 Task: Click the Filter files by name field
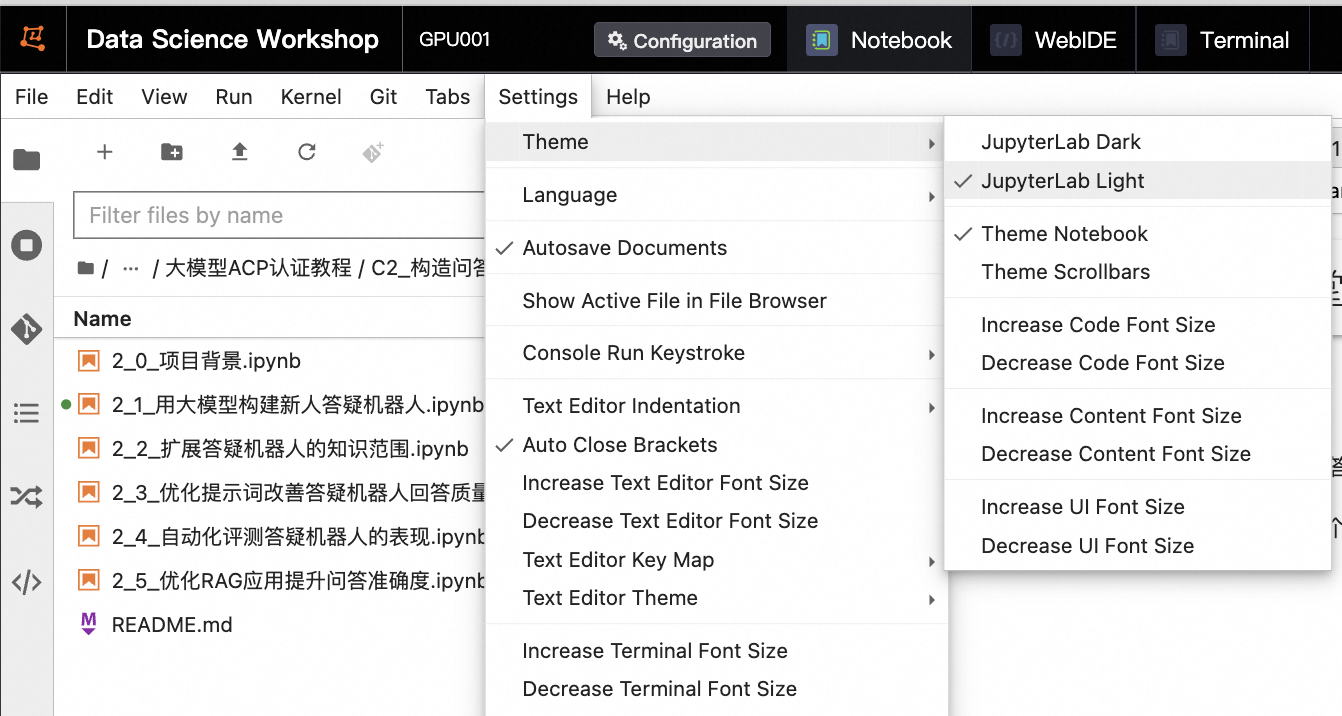click(280, 215)
